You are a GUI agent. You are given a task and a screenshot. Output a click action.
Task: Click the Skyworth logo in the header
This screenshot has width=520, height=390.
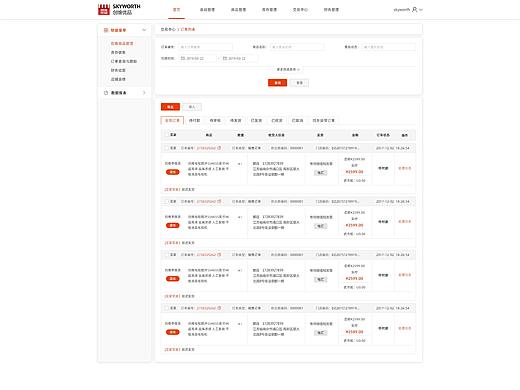119,9
